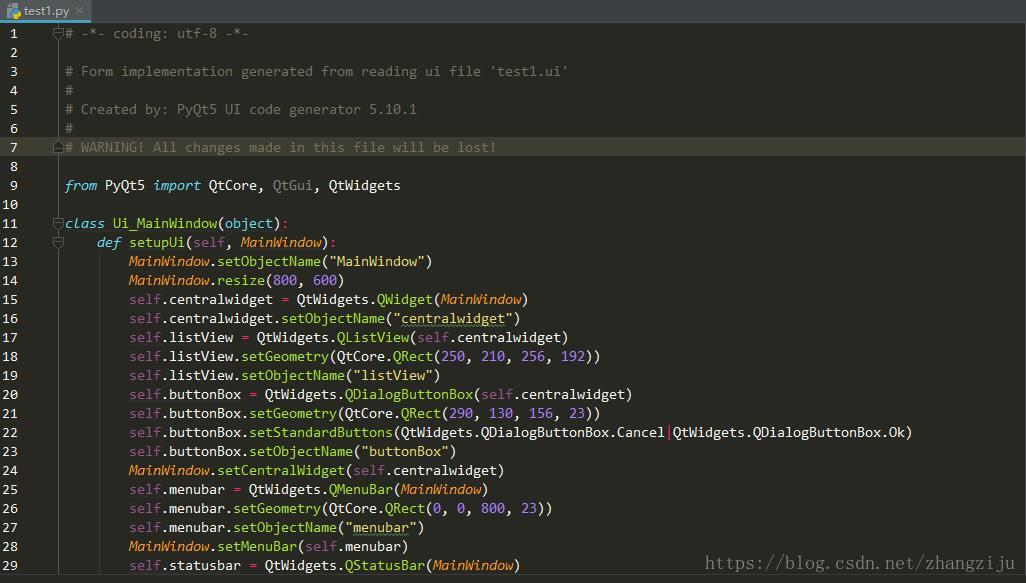This screenshot has height=583, width=1026.
Task: Click the 'test1.ui' filename in the line 3 comment
Action: coord(529,71)
